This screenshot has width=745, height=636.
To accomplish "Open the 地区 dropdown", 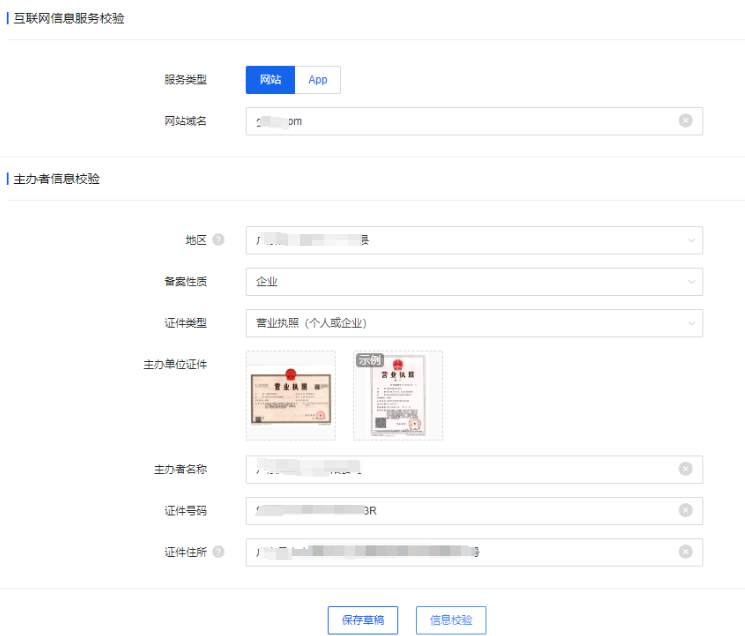I will point(473,240).
